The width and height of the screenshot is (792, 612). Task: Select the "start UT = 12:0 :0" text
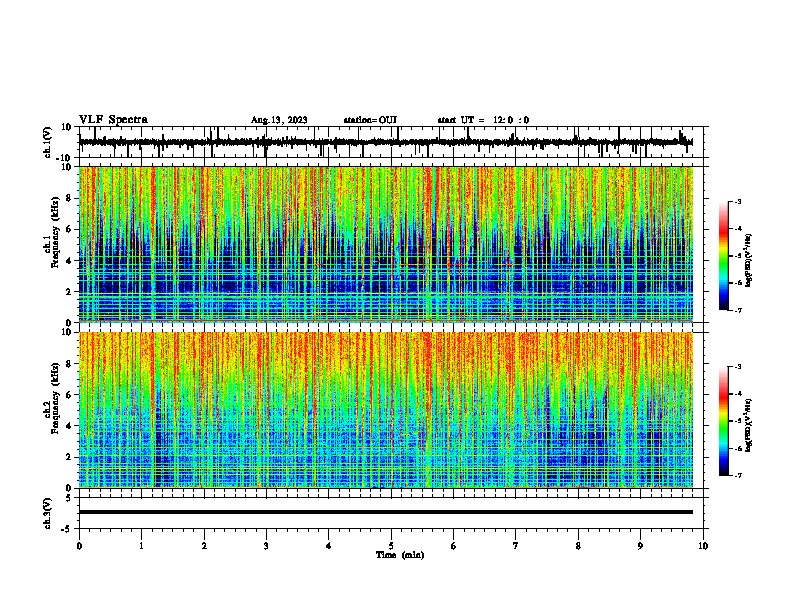click(x=483, y=120)
